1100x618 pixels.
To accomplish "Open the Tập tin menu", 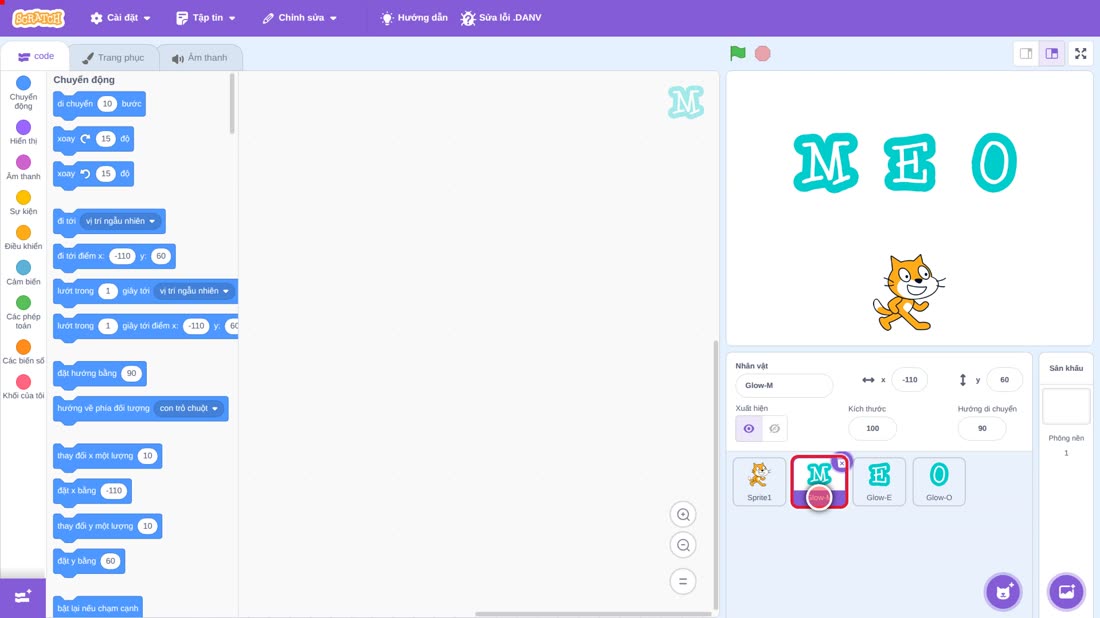I will 206,18.
